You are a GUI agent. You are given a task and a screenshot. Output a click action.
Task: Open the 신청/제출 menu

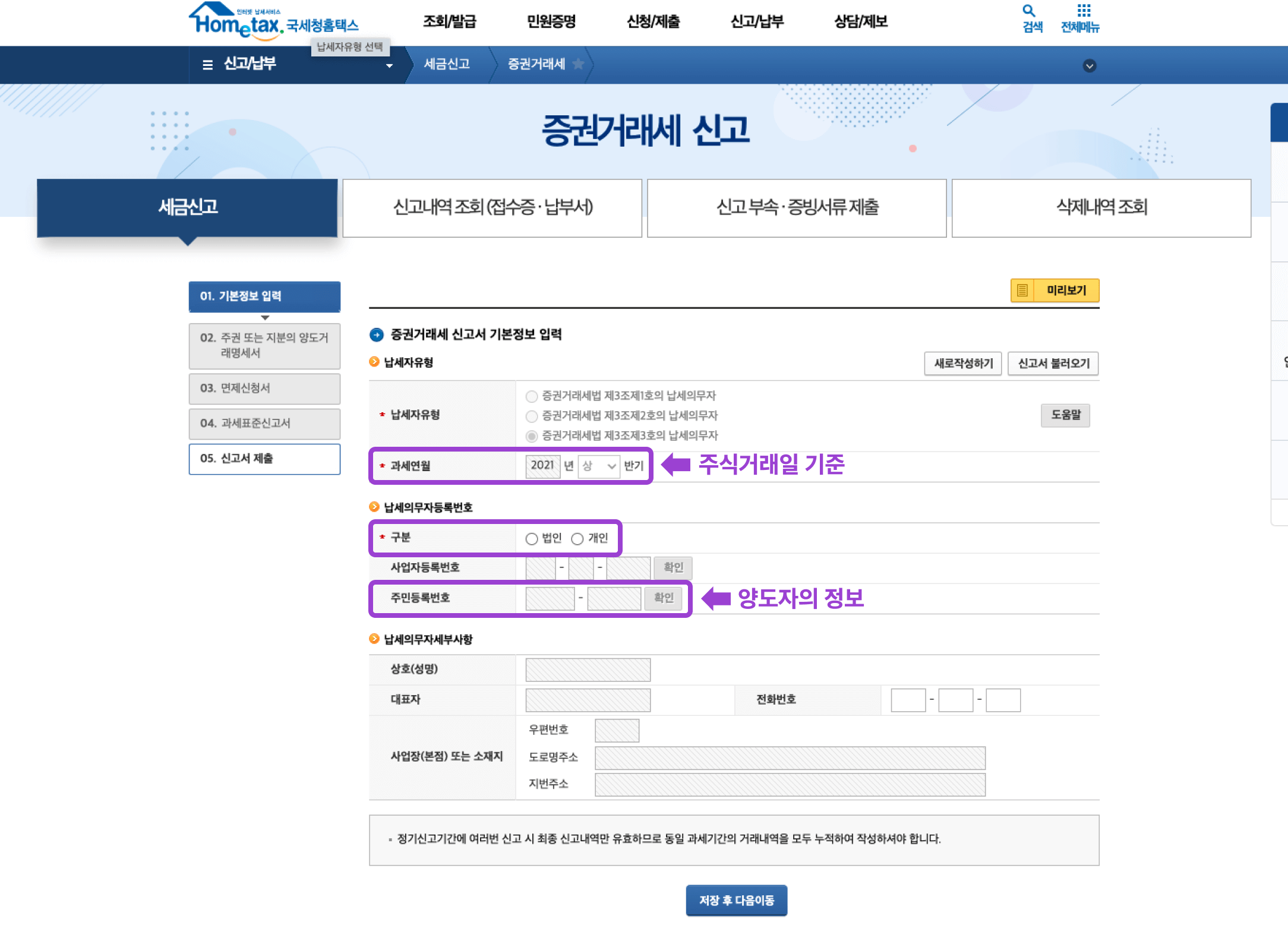(x=653, y=21)
